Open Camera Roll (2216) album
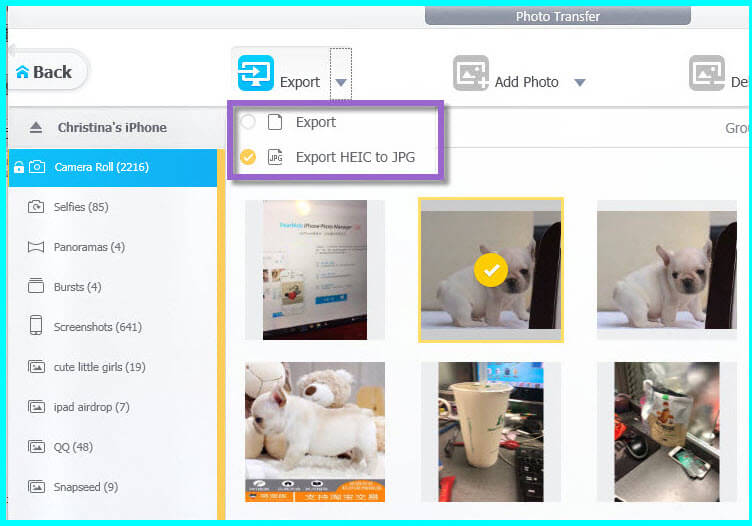The height and width of the screenshot is (526, 752). 113,167
